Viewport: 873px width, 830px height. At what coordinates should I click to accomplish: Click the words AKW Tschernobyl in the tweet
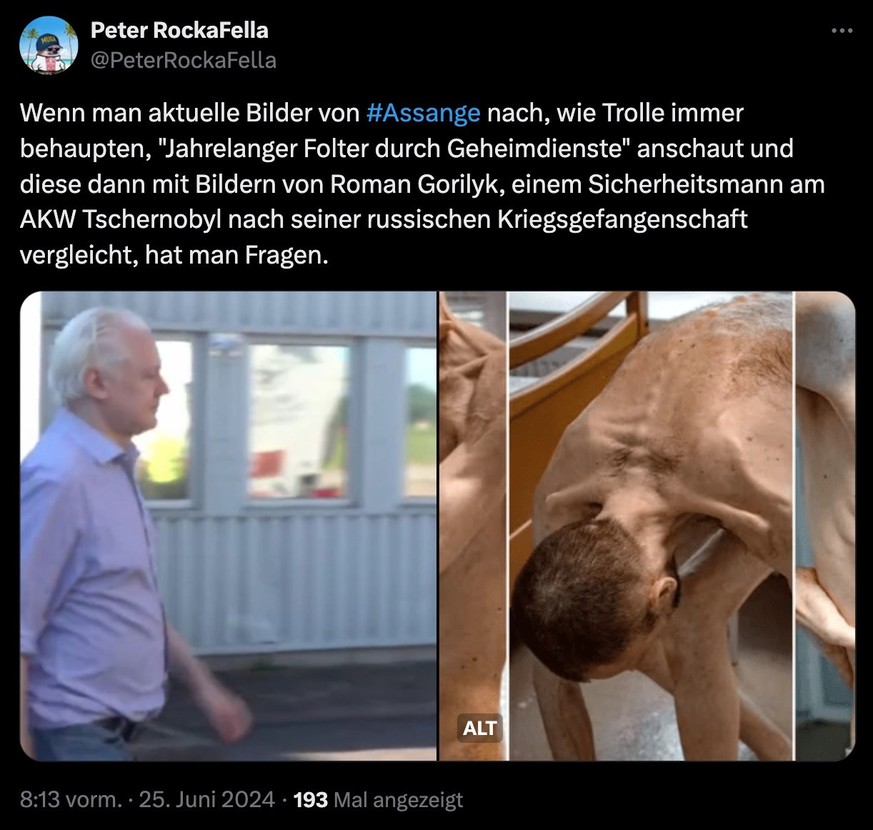click(120, 220)
